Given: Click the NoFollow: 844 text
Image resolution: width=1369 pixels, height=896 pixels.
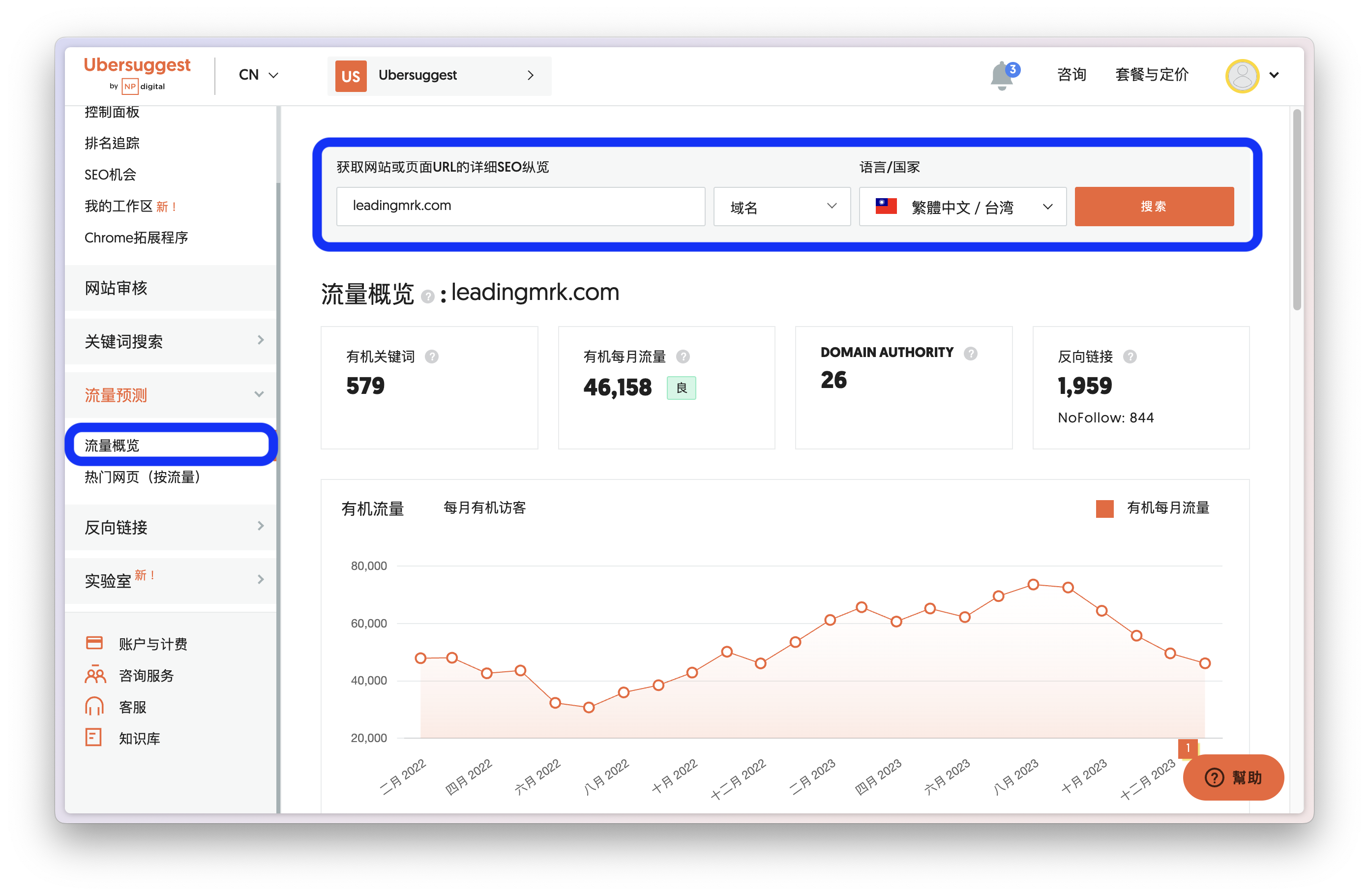Looking at the screenshot, I should 1105,418.
